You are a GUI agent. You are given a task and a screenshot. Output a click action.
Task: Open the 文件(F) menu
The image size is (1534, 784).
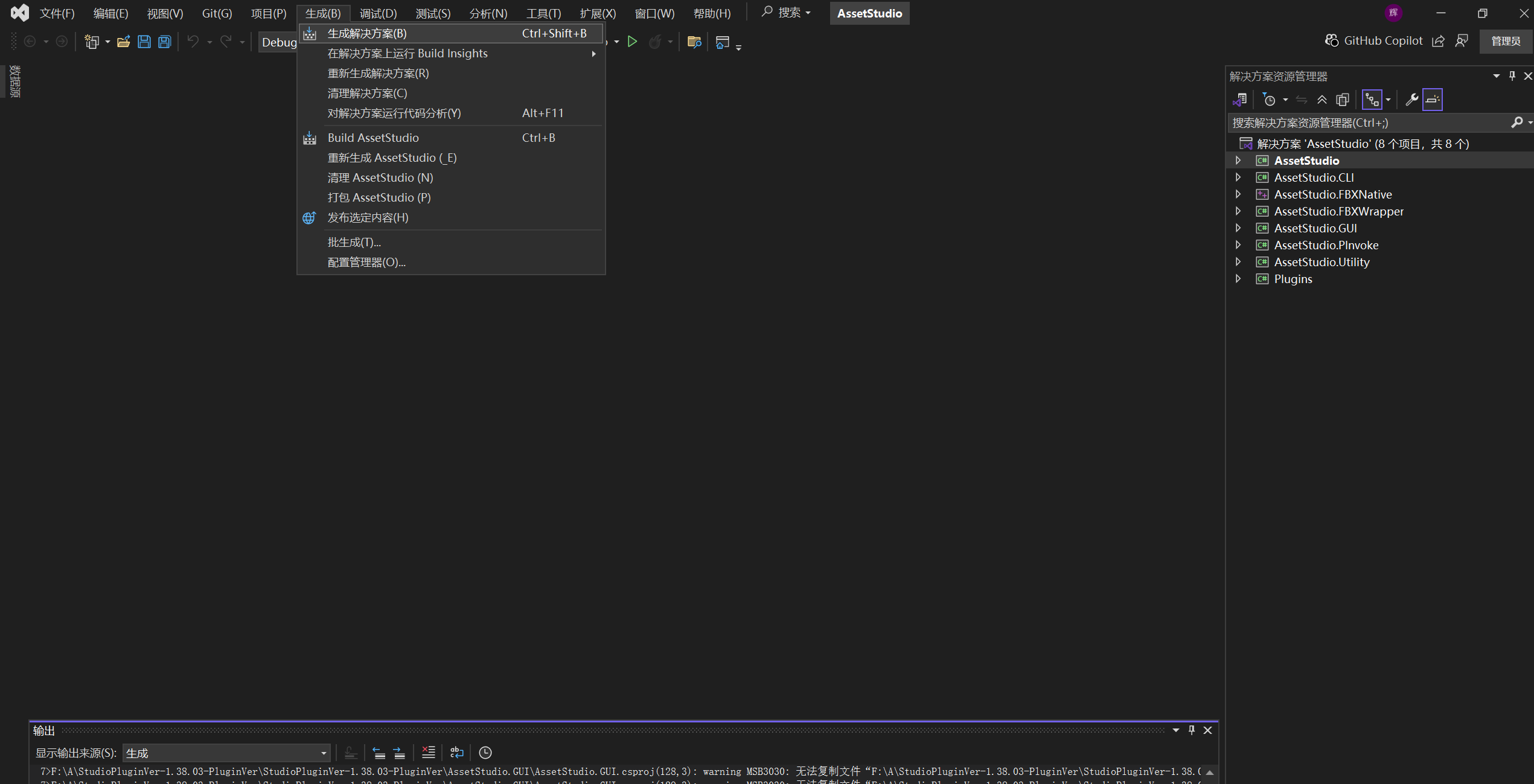tap(57, 13)
